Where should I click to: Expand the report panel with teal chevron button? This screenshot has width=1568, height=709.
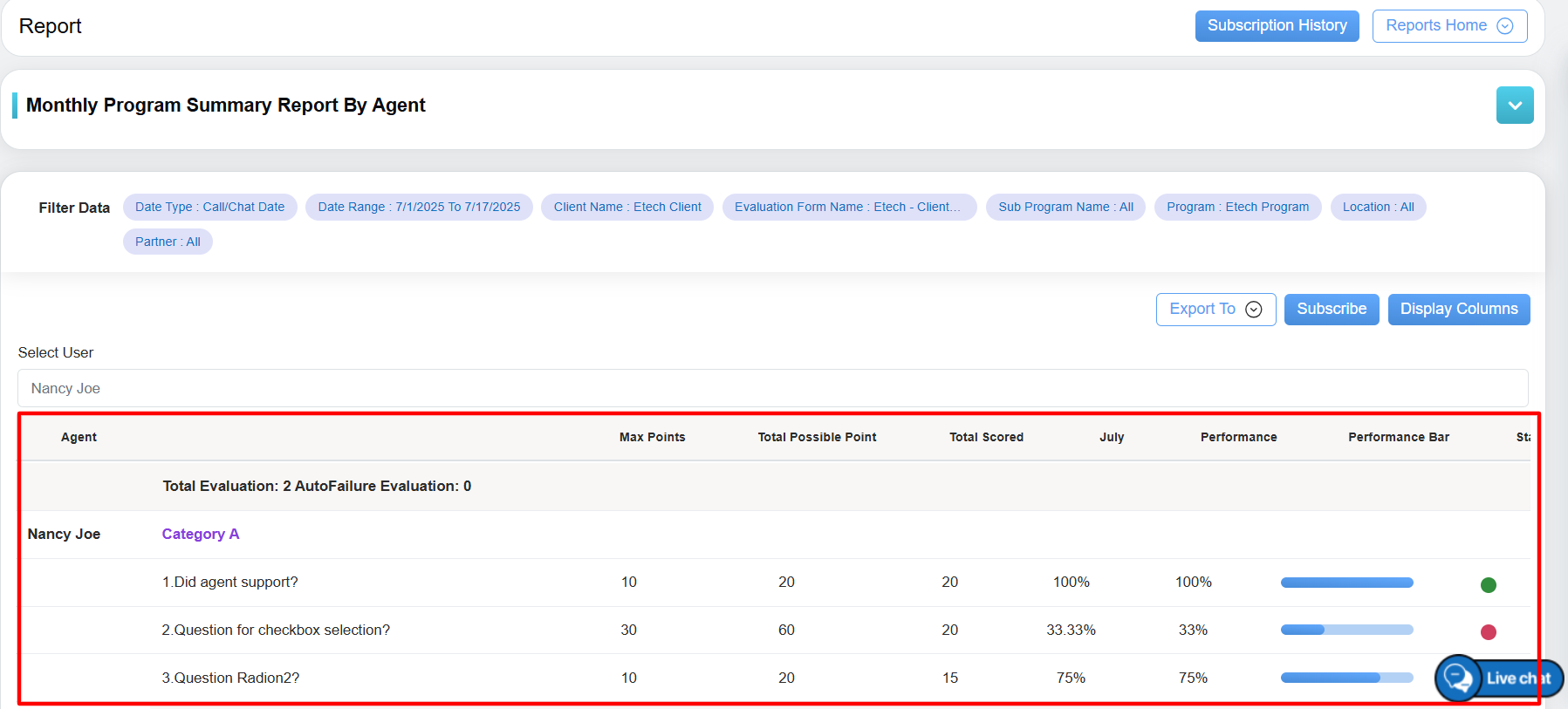point(1514,106)
